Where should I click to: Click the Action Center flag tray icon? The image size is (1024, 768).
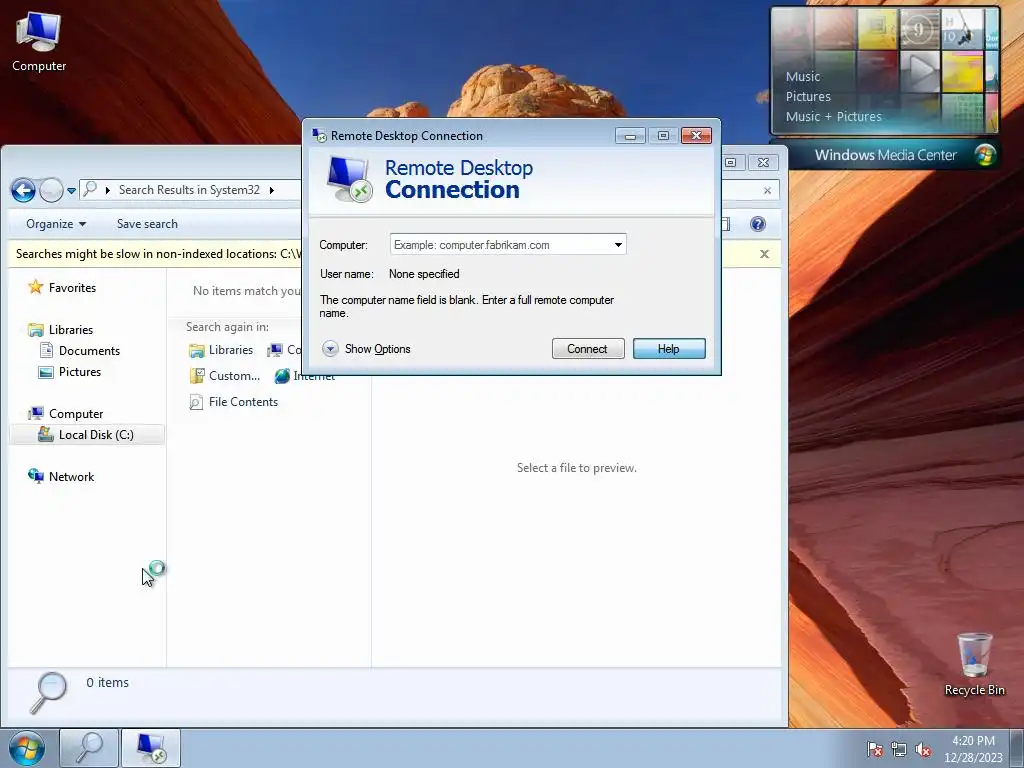click(874, 749)
